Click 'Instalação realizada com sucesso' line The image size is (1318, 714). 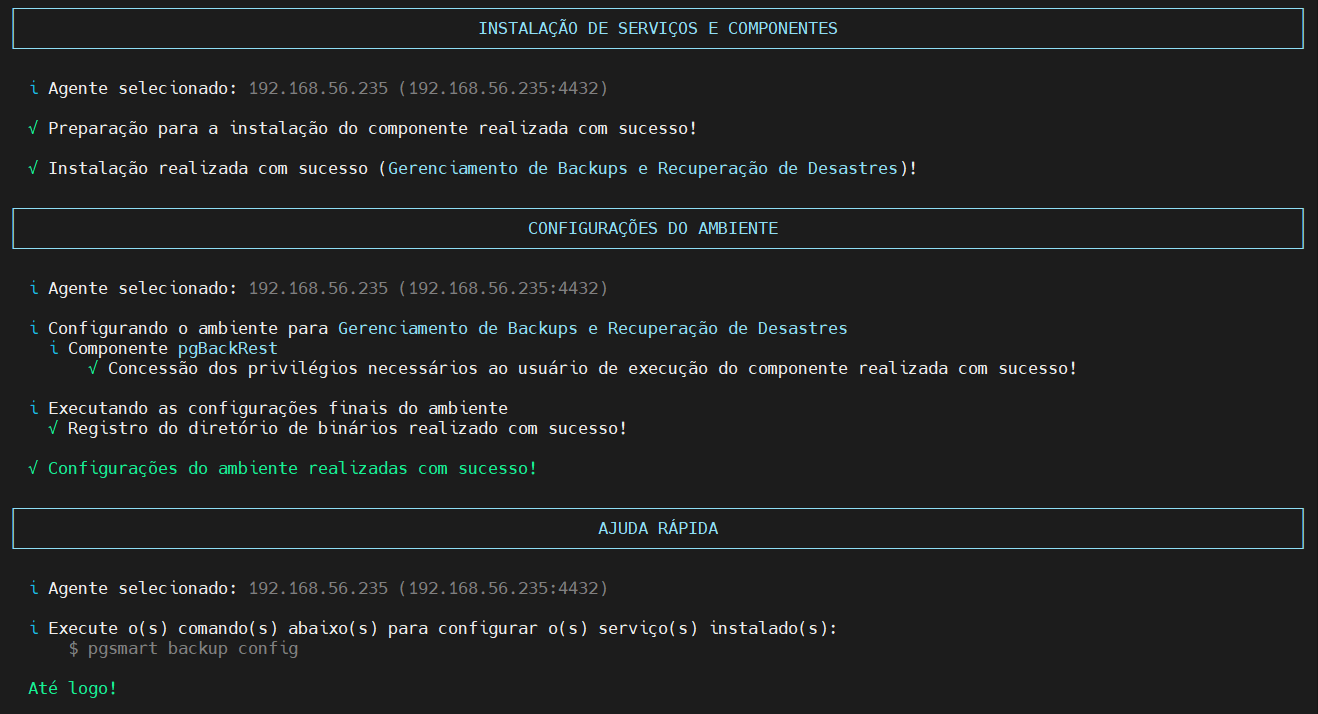[473, 168]
